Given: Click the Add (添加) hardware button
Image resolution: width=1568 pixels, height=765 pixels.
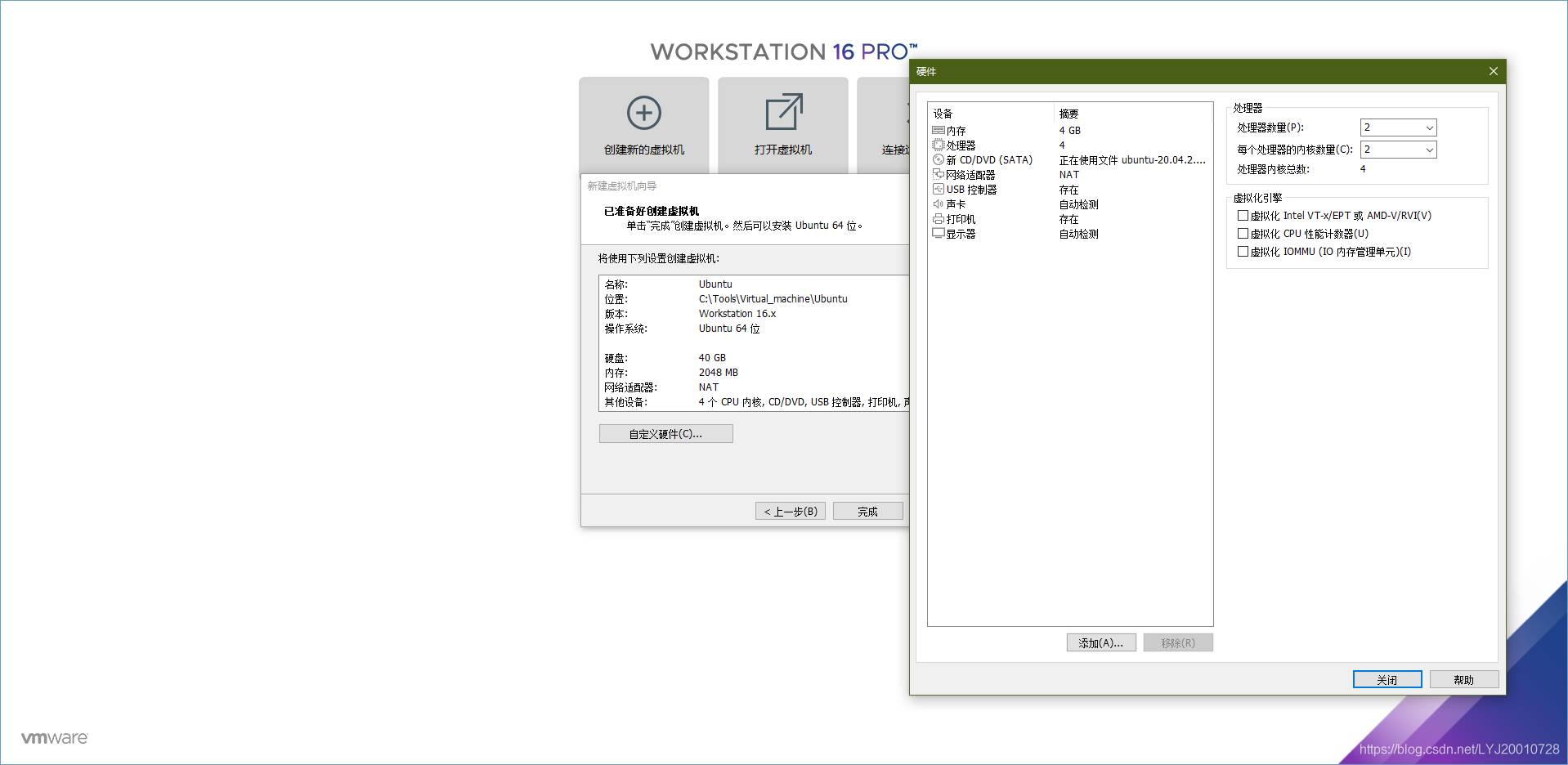Looking at the screenshot, I should [x=1100, y=643].
